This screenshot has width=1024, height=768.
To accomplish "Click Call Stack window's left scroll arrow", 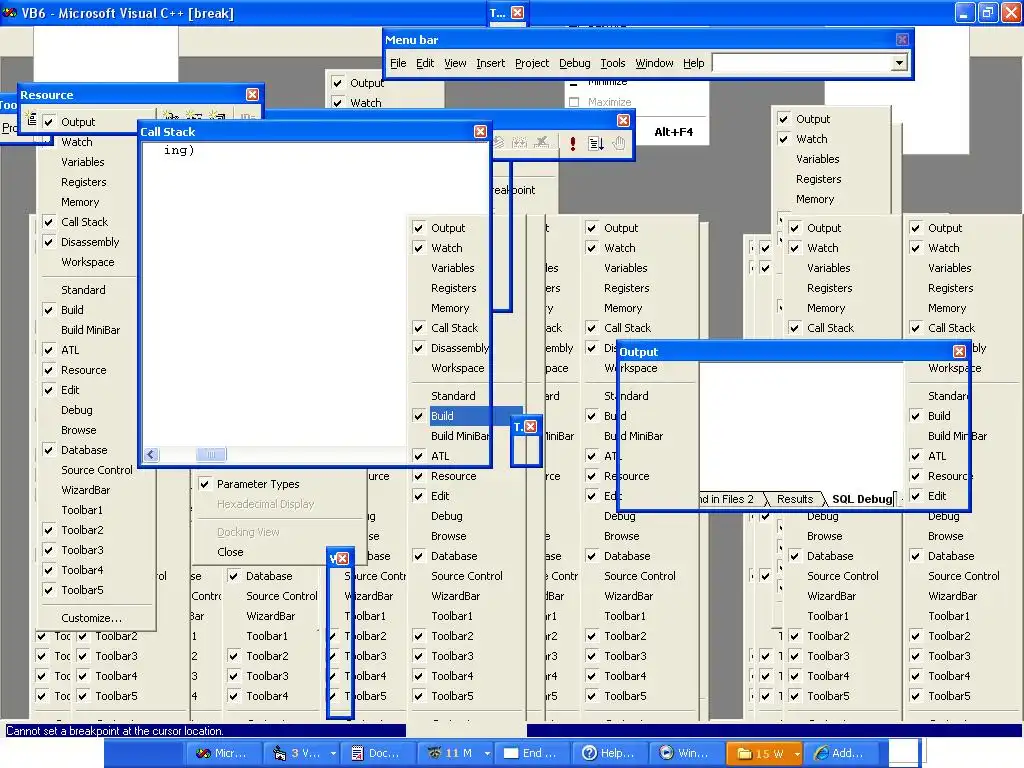I will (x=151, y=455).
